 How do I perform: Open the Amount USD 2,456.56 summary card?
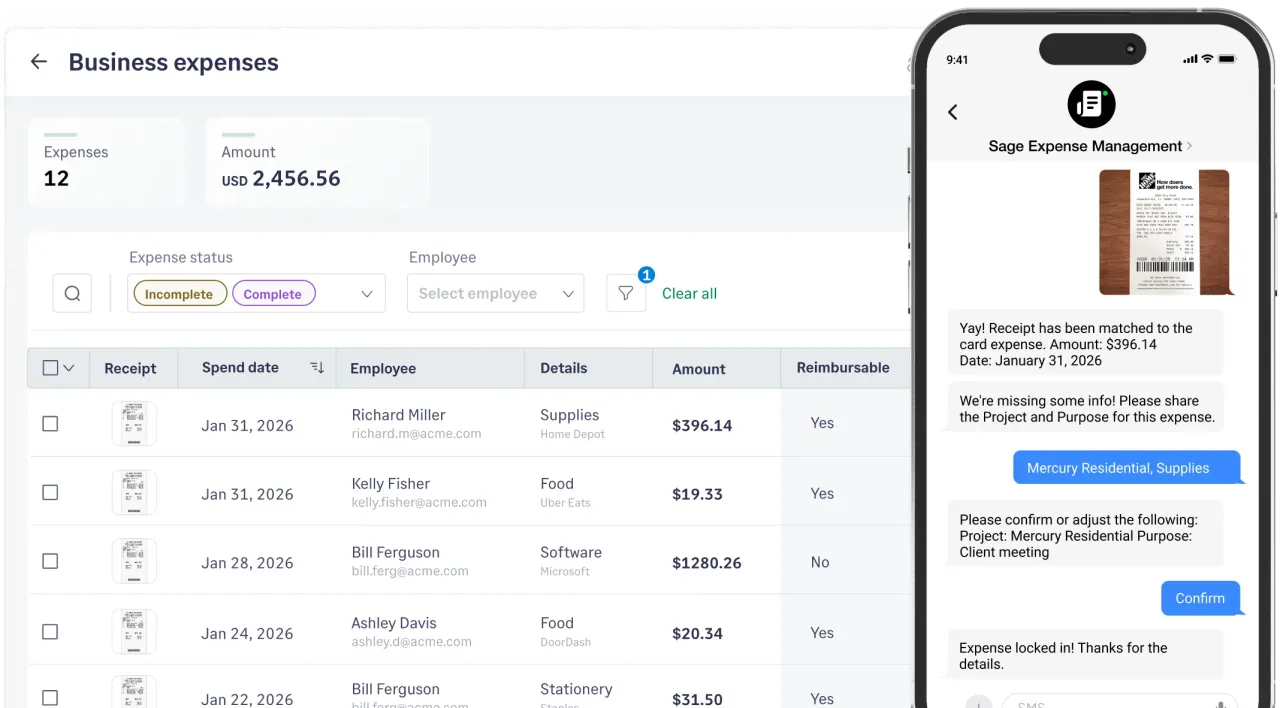click(318, 163)
